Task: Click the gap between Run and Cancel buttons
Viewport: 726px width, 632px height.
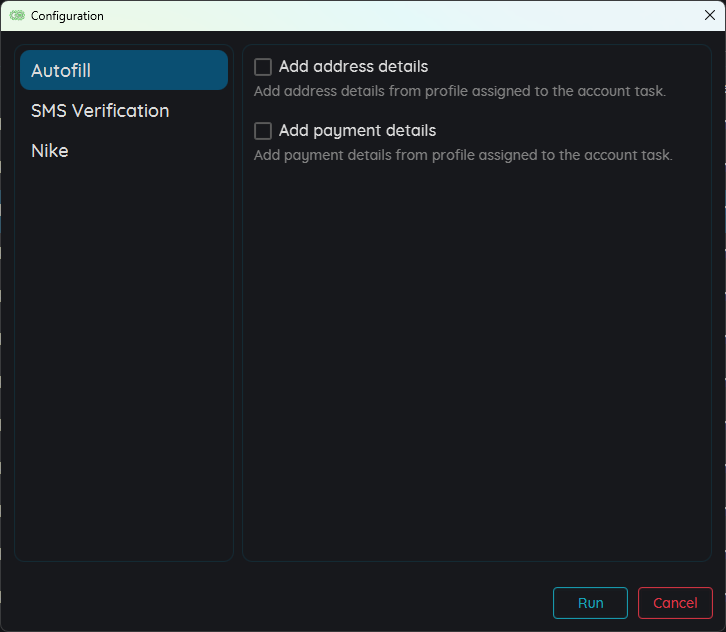Action: tap(633, 603)
